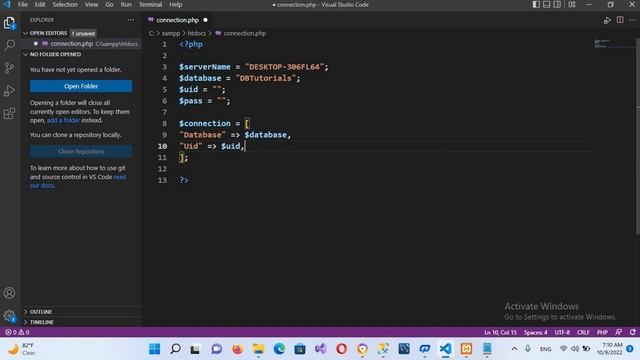This screenshot has height=360, width=640.
Task: Follow the 'add a folder' link
Action: (63, 120)
